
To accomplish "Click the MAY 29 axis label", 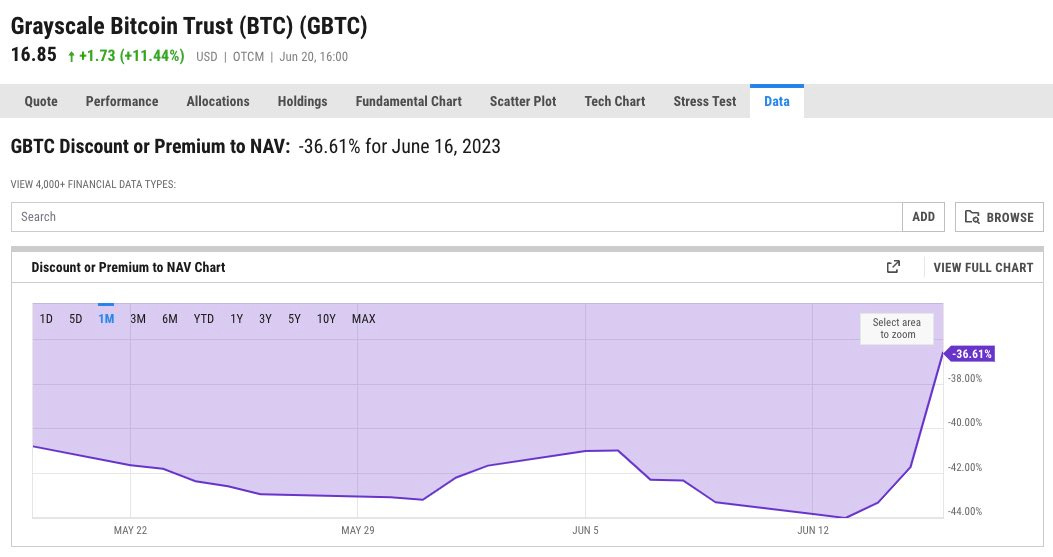I will pos(357,530).
